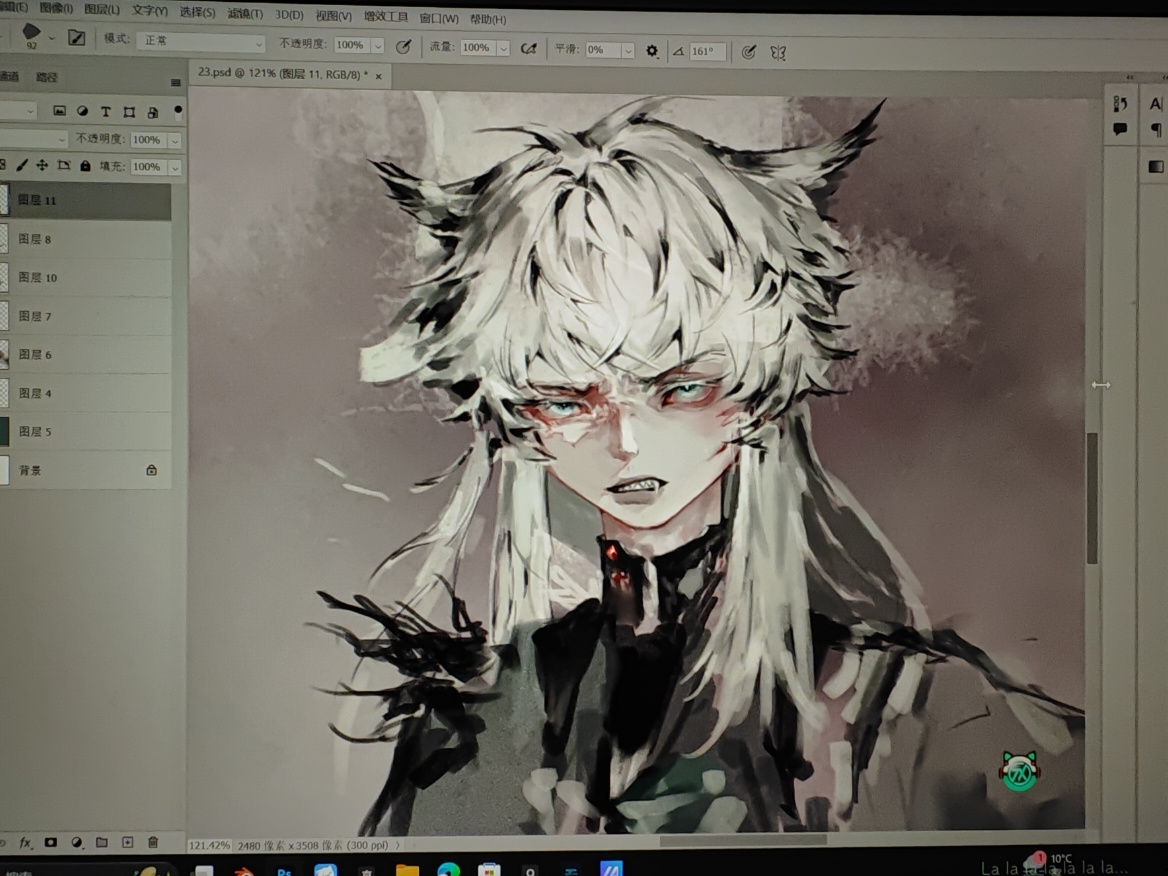1168x876 pixels.
Task: Open File Explorer on the taskbar
Action: (x=407, y=870)
